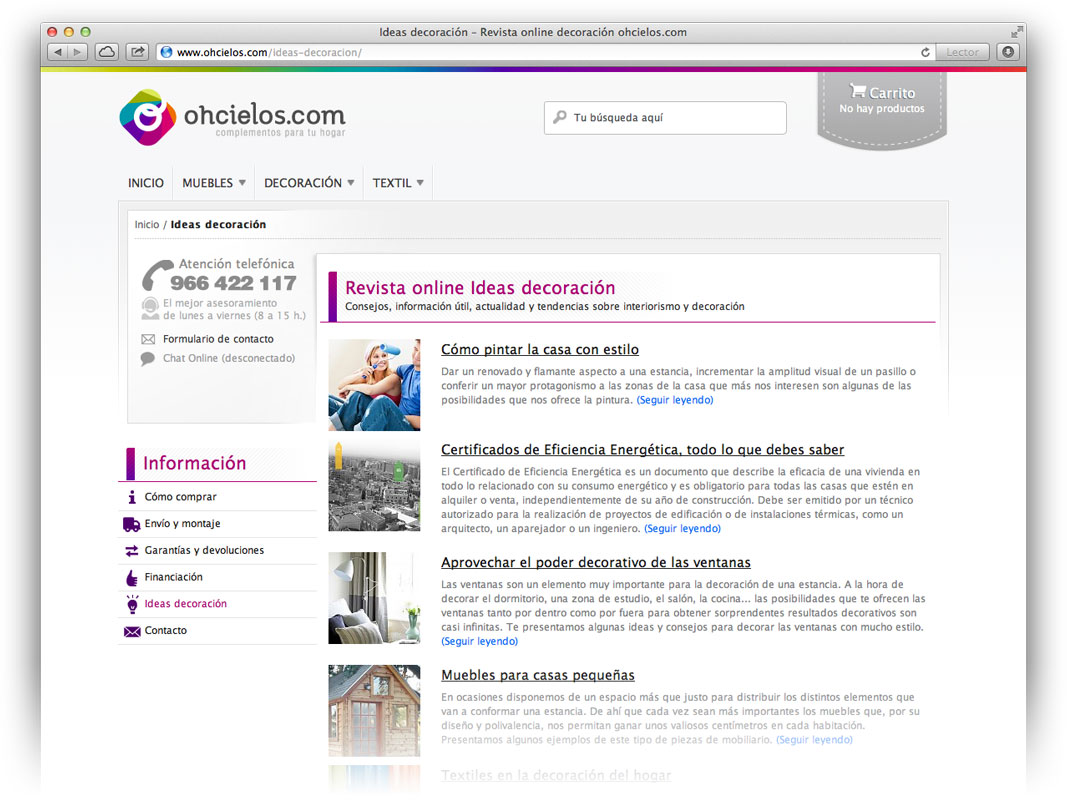
Task: Open the MUEBLES menu
Action: [208, 183]
